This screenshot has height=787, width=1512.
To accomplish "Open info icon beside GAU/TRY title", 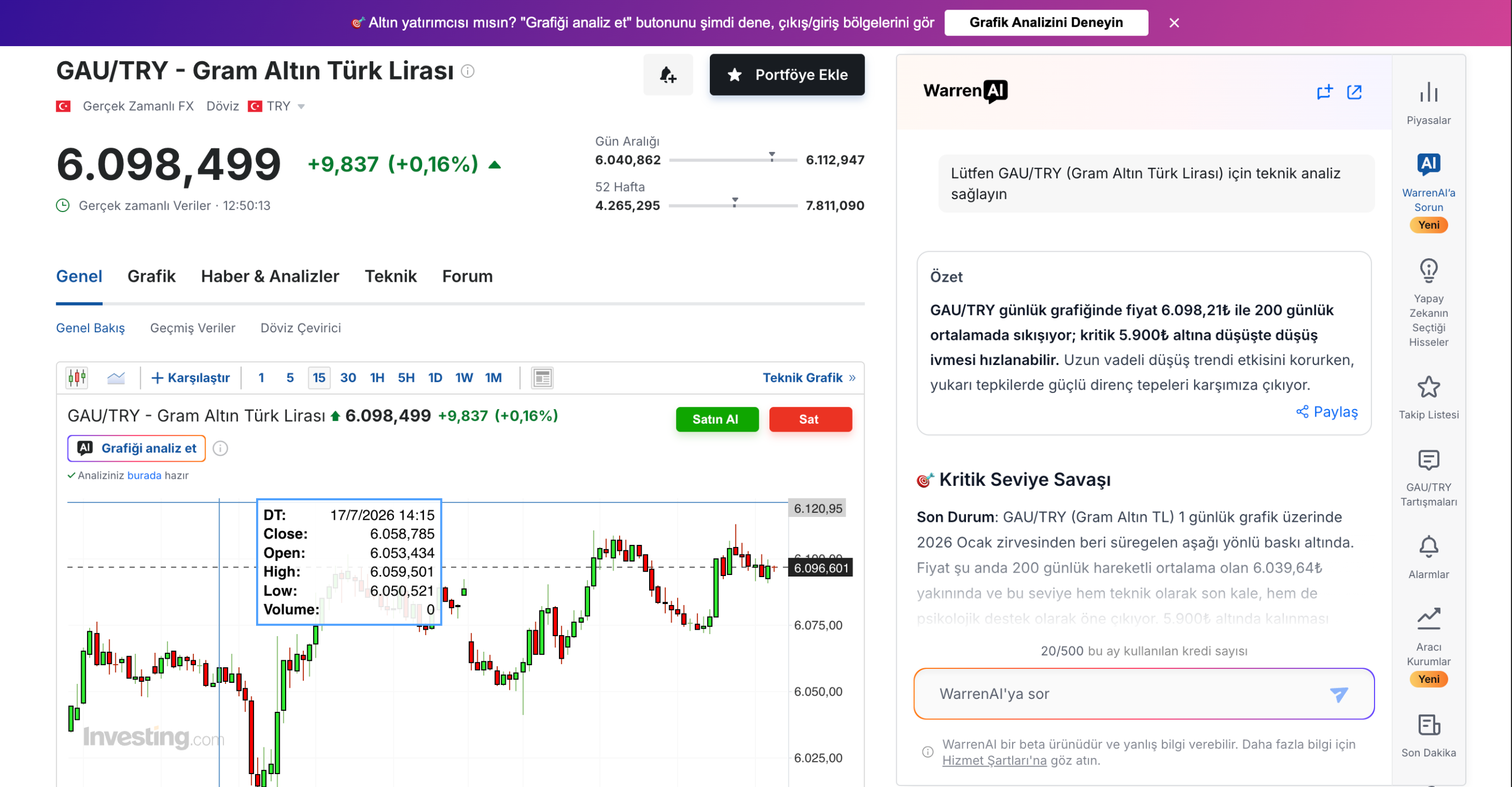I will tap(467, 71).
